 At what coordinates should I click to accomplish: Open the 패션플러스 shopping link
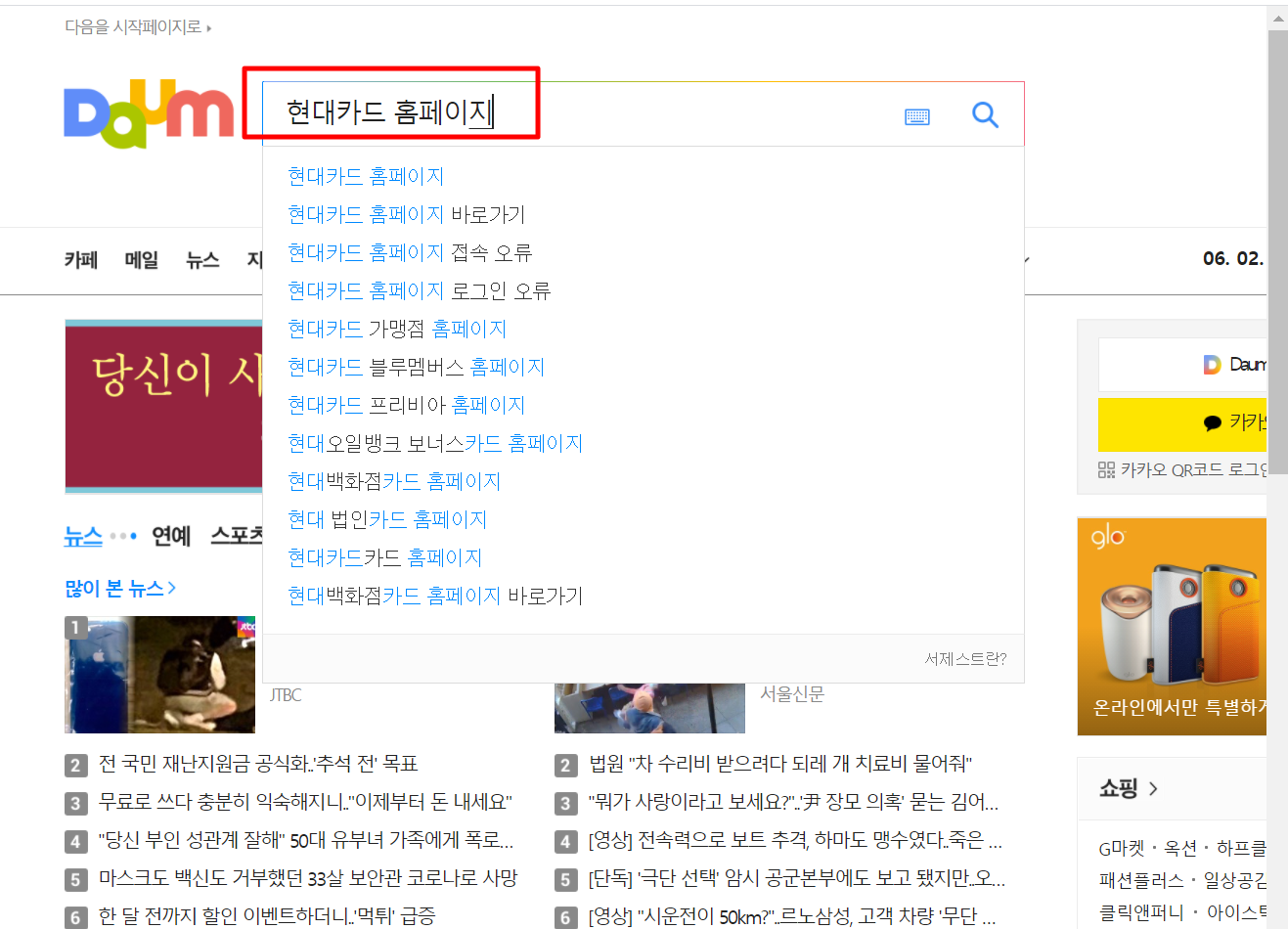click(x=1141, y=880)
